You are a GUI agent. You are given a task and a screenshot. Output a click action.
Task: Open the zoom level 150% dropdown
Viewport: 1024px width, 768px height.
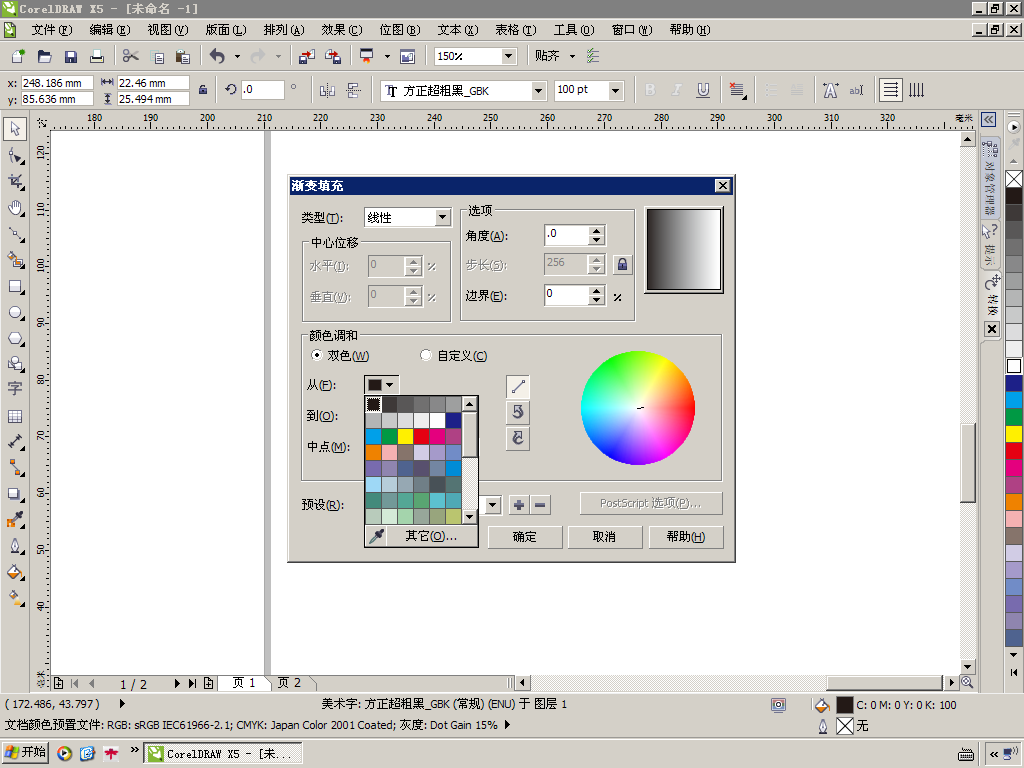[x=508, y=56]
